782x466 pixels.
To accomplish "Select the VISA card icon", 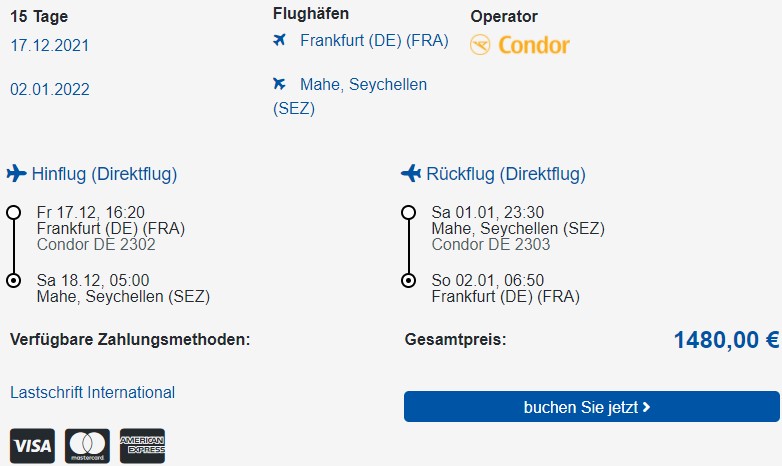I will 32,446.
